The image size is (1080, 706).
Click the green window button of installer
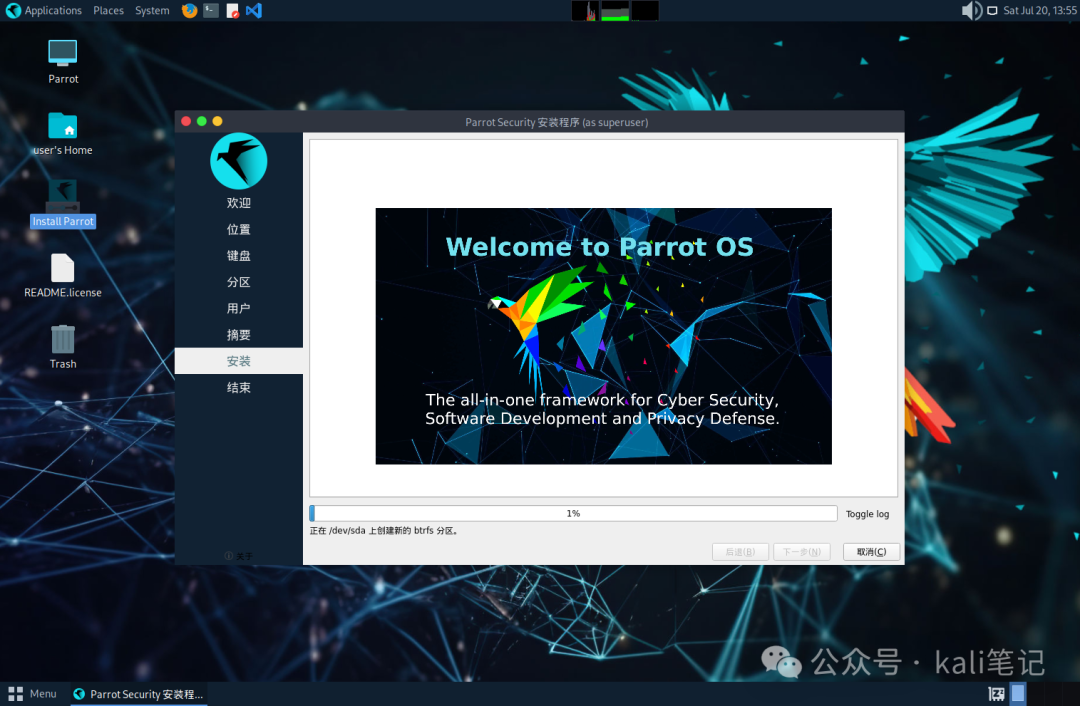coord(202,121)
